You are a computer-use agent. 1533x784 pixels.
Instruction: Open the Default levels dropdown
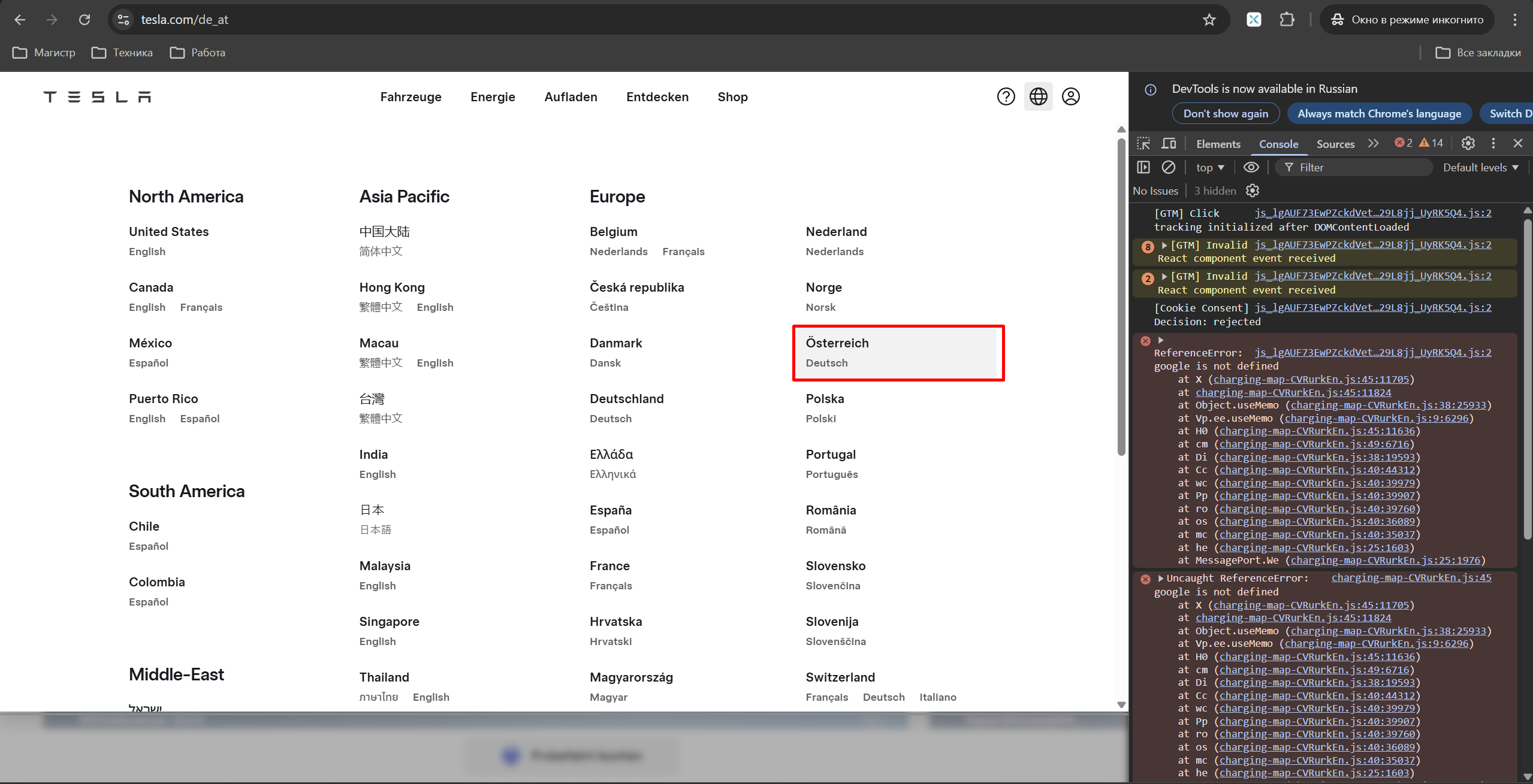pos(1480,168)
